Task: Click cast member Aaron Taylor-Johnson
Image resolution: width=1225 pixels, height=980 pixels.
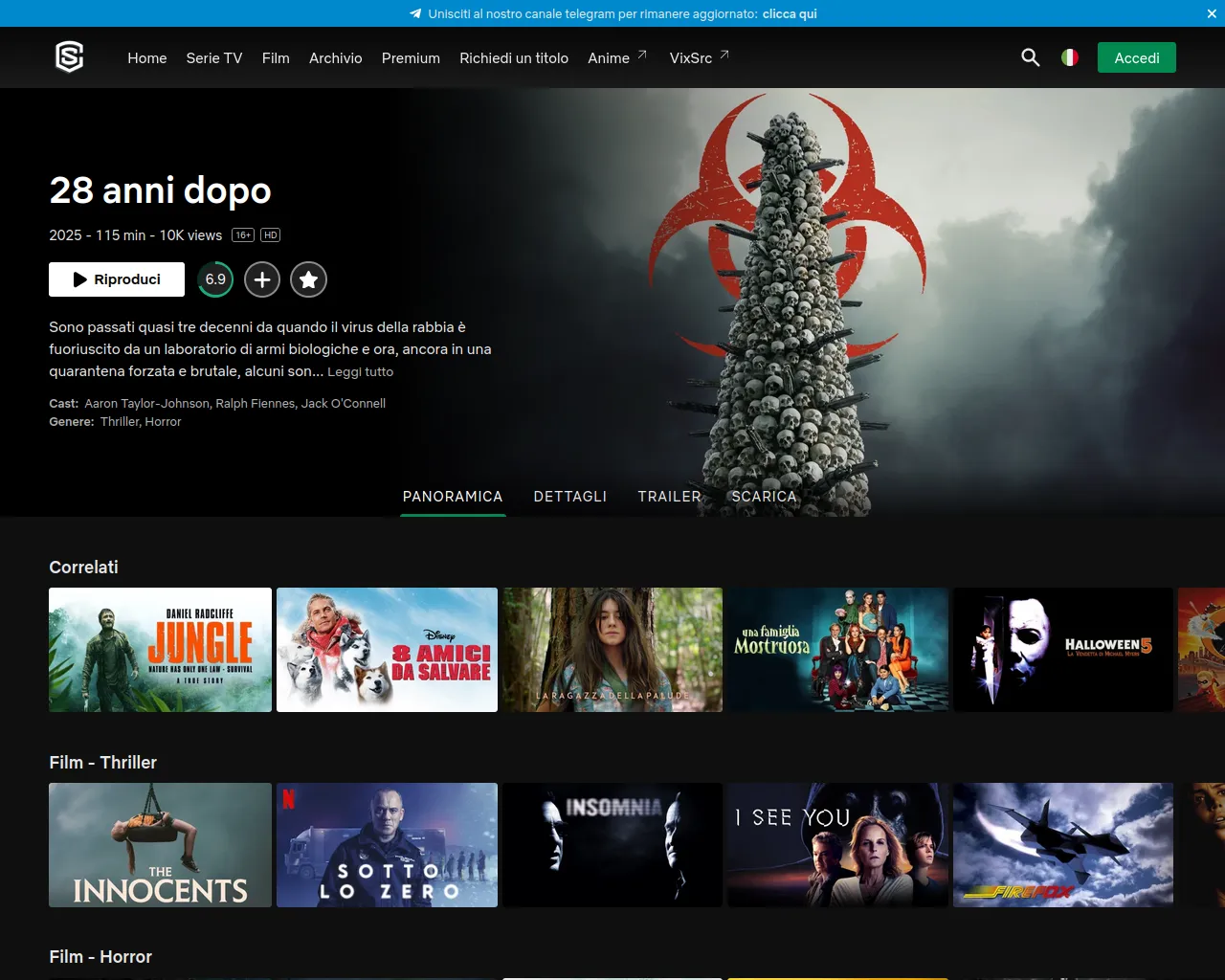Action: pyautogui.click(x=146, y=404)
